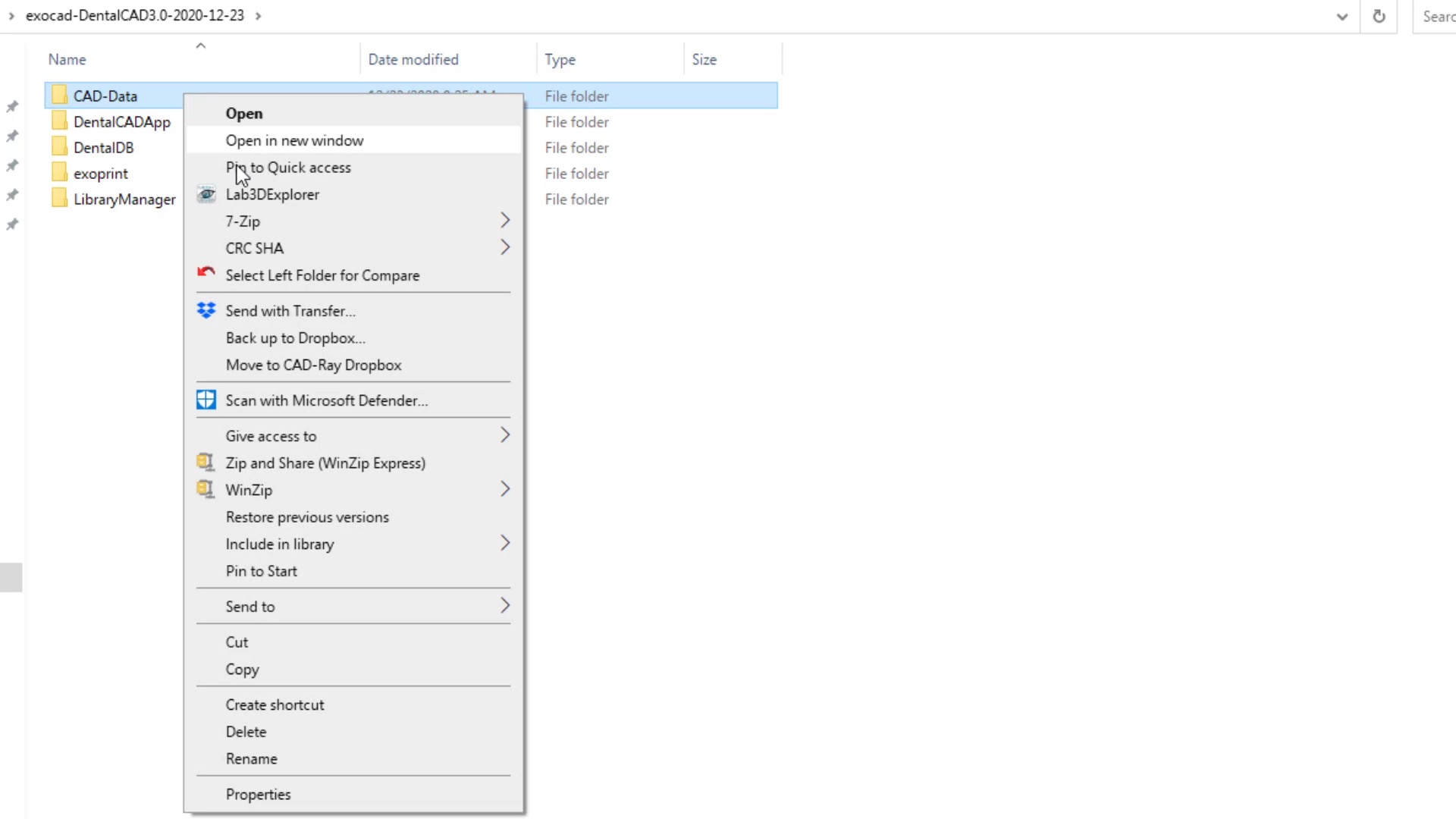The height and width of the screenshot is (819, 1456).
Task: Click into the Search box
Action: coord(1435,16)
